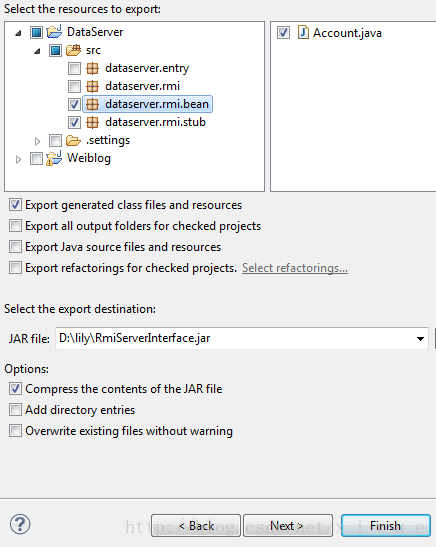The height and width of the screenshot is (547, 436).
Task: Expand the .settings folder node
Action: (37, 141)
